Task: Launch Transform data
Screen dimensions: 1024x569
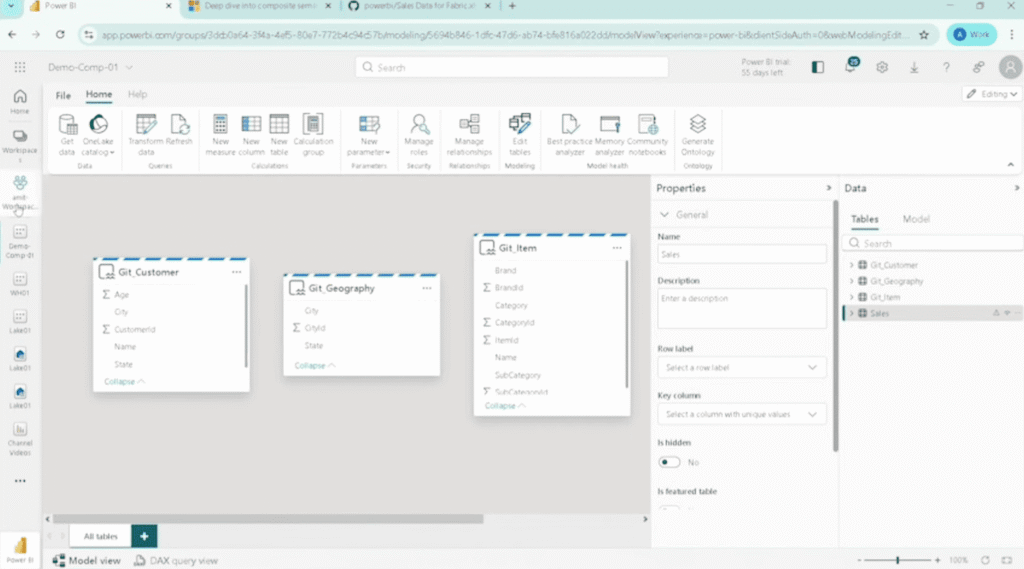Action: point(146,135)
